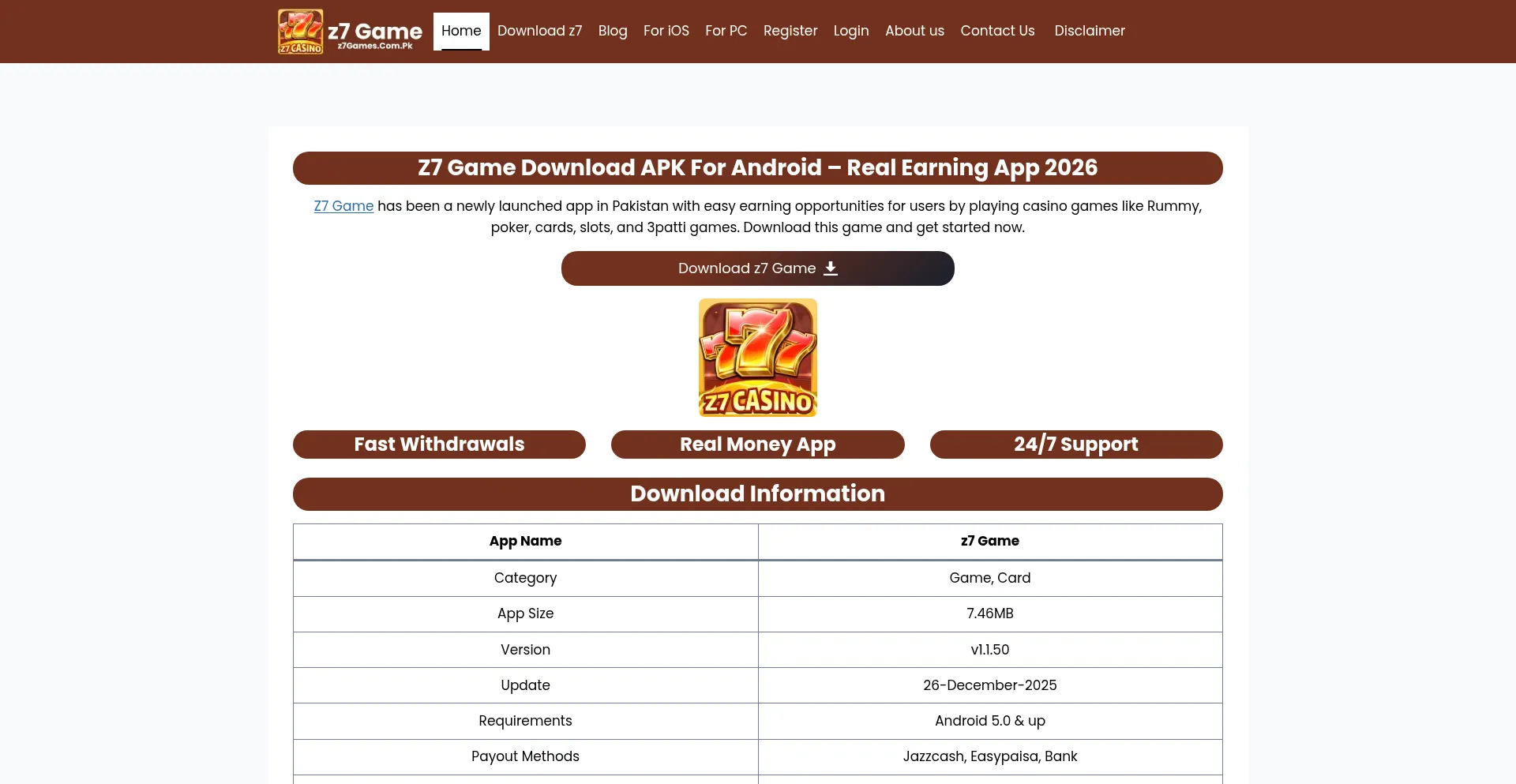Image resolution: width=1516 pixels, height=784 pixels.
Task: Select For iOS in navigation
Action: [666, 31]
